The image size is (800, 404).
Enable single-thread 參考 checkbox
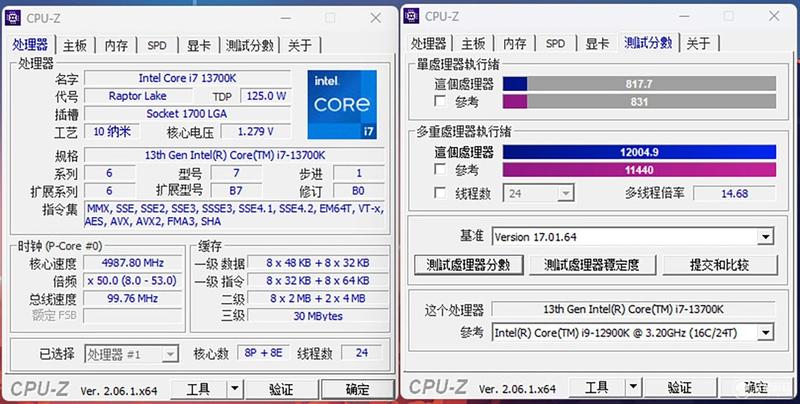pyautogui.click(x=440, y=101)
